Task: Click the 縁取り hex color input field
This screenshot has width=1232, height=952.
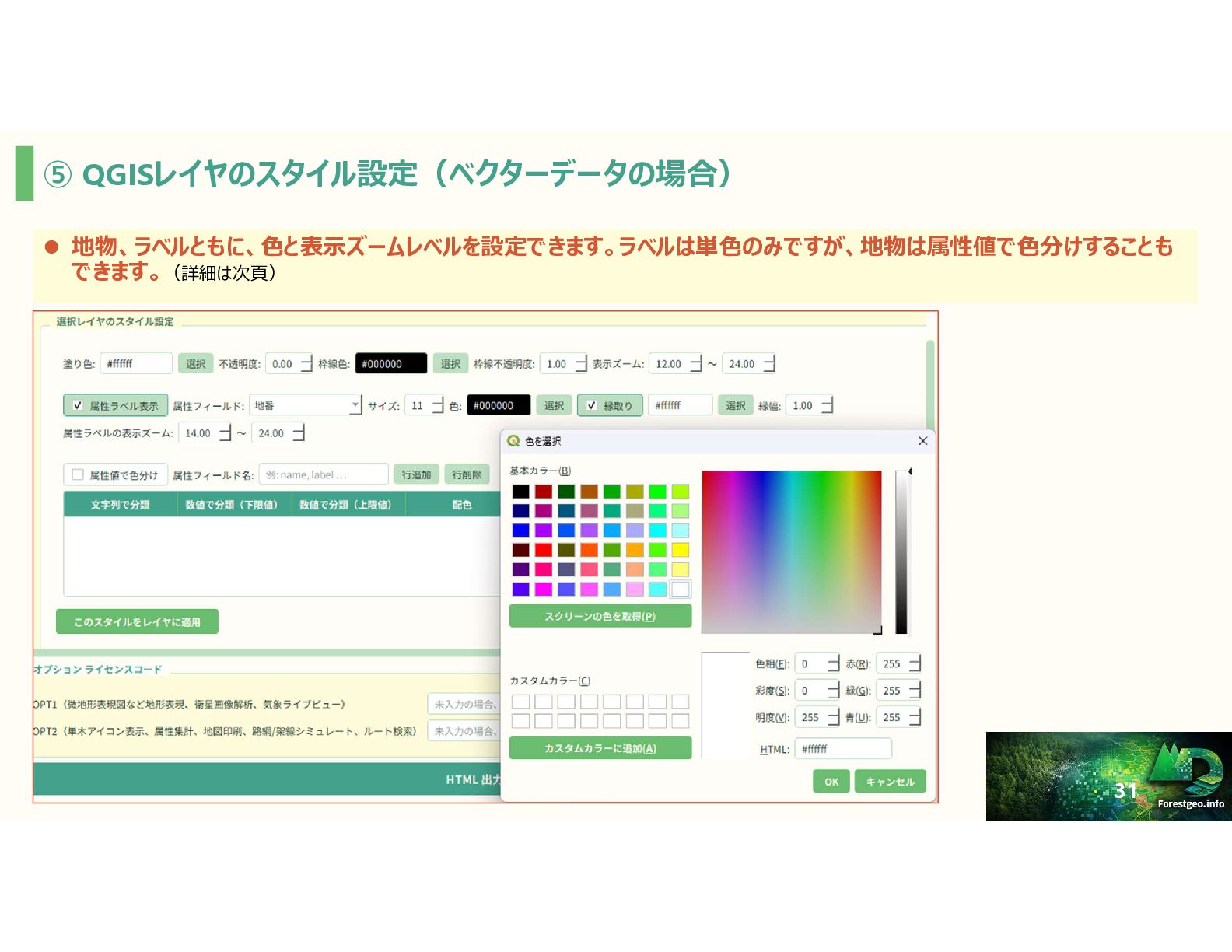Action: [x=680, y=405]
